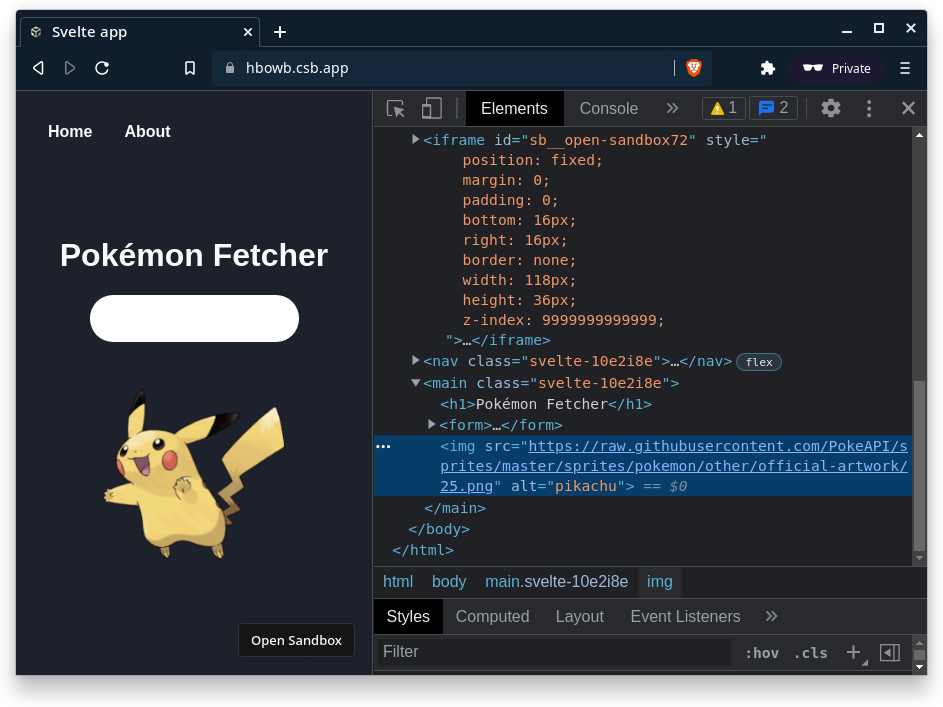Expand the nav element node

tap(415, 360)
